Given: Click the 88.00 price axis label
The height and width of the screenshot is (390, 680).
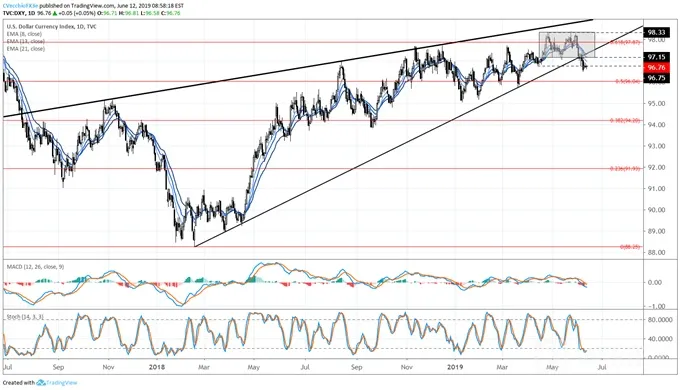Looking at the screenshot, I should (656, 252).
